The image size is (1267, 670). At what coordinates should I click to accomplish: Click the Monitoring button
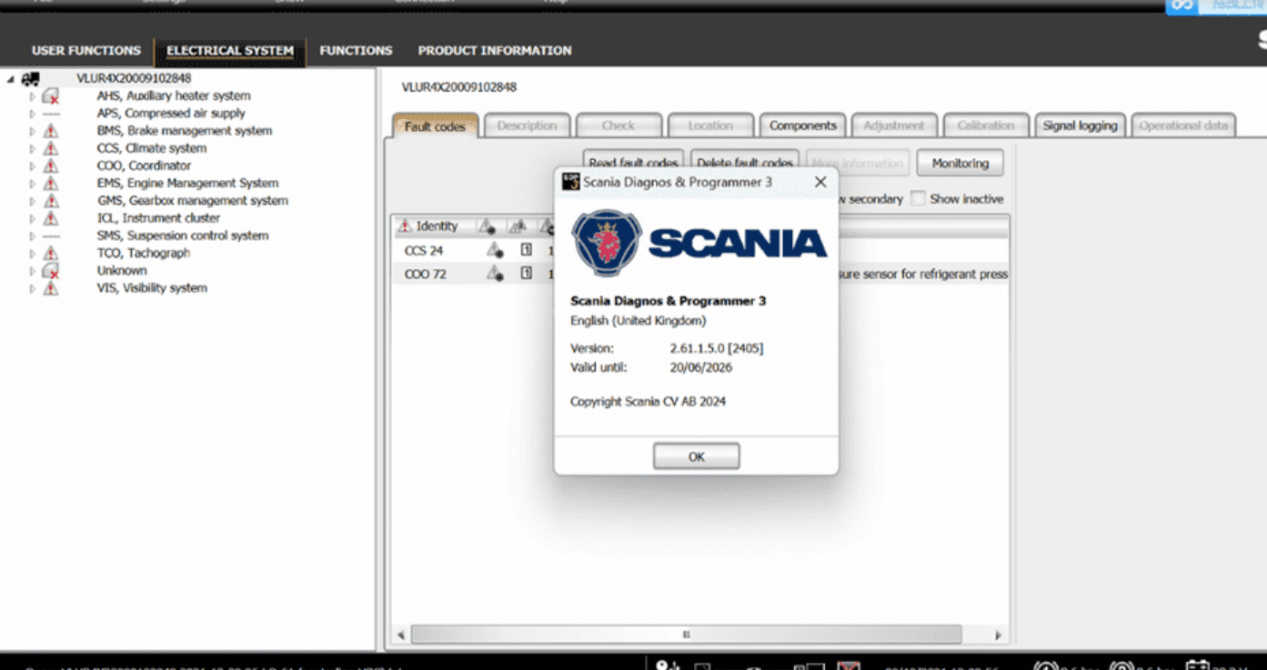tap(959, 162)
